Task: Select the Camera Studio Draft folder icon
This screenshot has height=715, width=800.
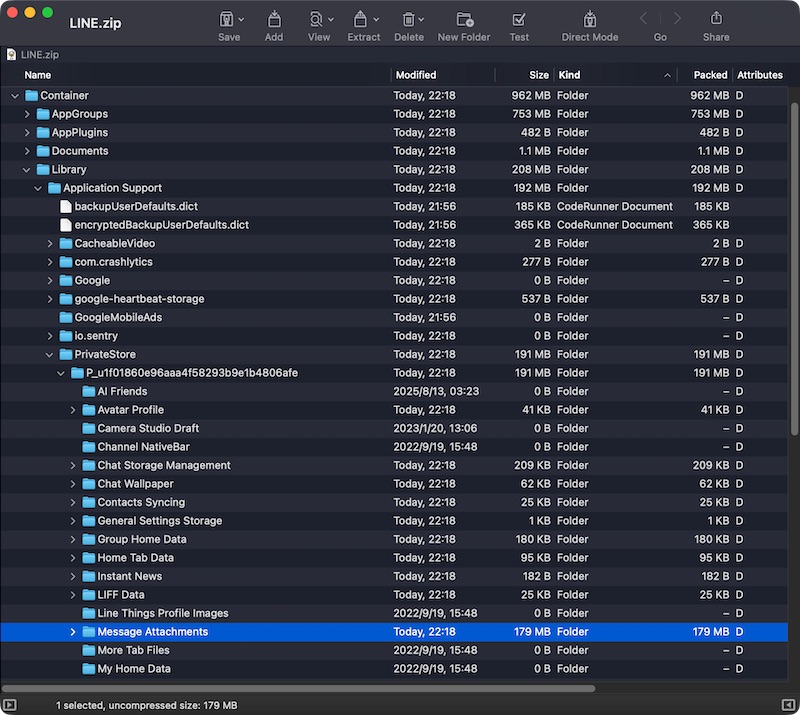Action: [x=89, y=428]
